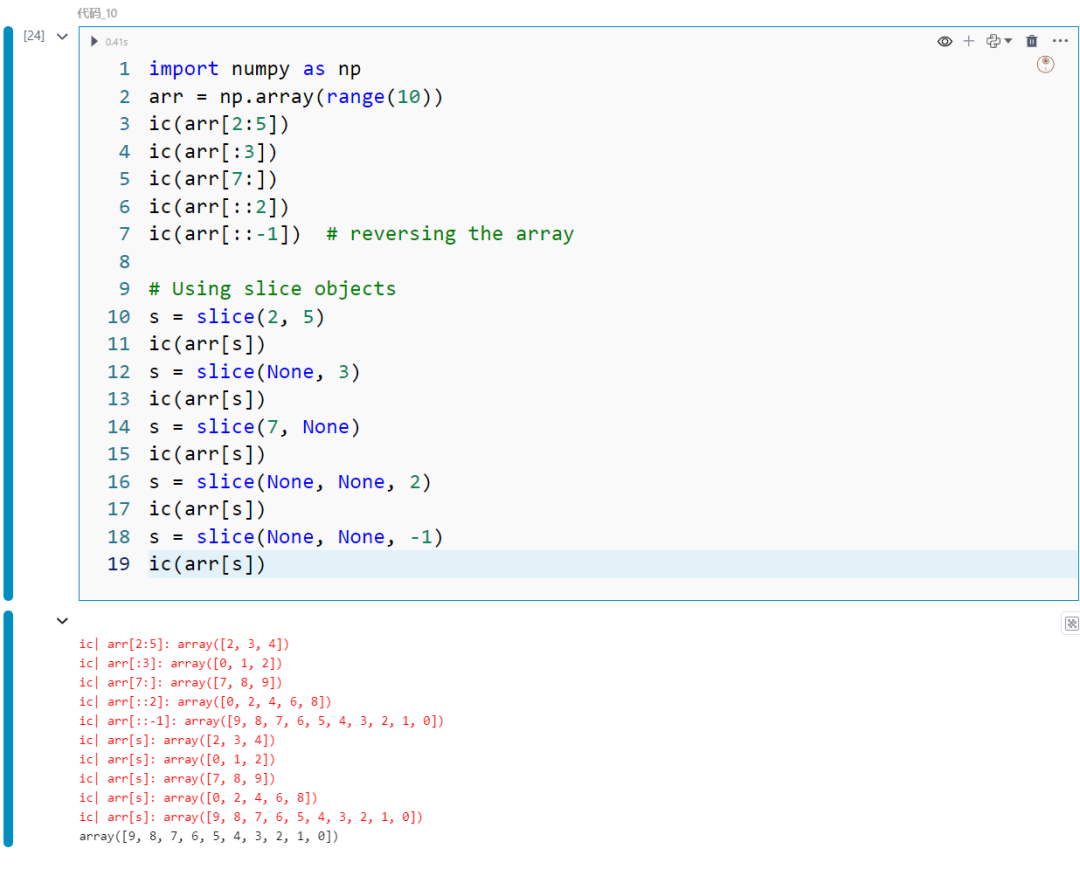
Task: Open the dropdown arrow next to copy-cell icon
Action: (x=1006, y=41)
